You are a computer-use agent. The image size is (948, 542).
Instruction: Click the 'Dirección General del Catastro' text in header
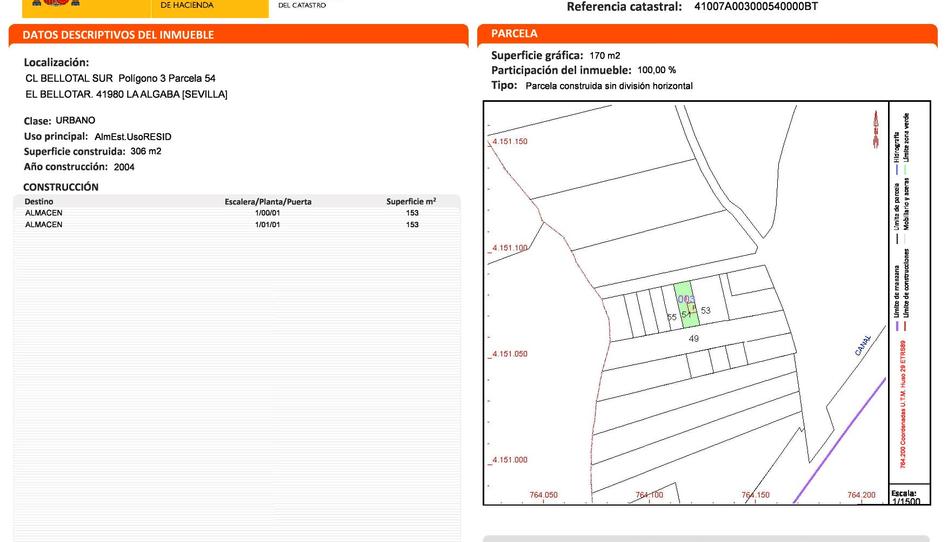coord(300,6)
